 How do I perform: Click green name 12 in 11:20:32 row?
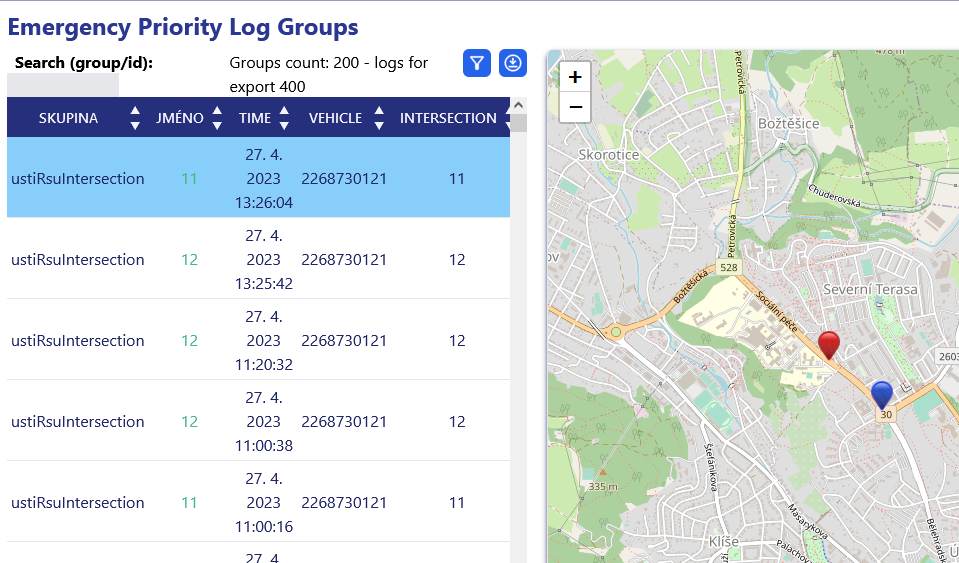[x=190, y=340]
